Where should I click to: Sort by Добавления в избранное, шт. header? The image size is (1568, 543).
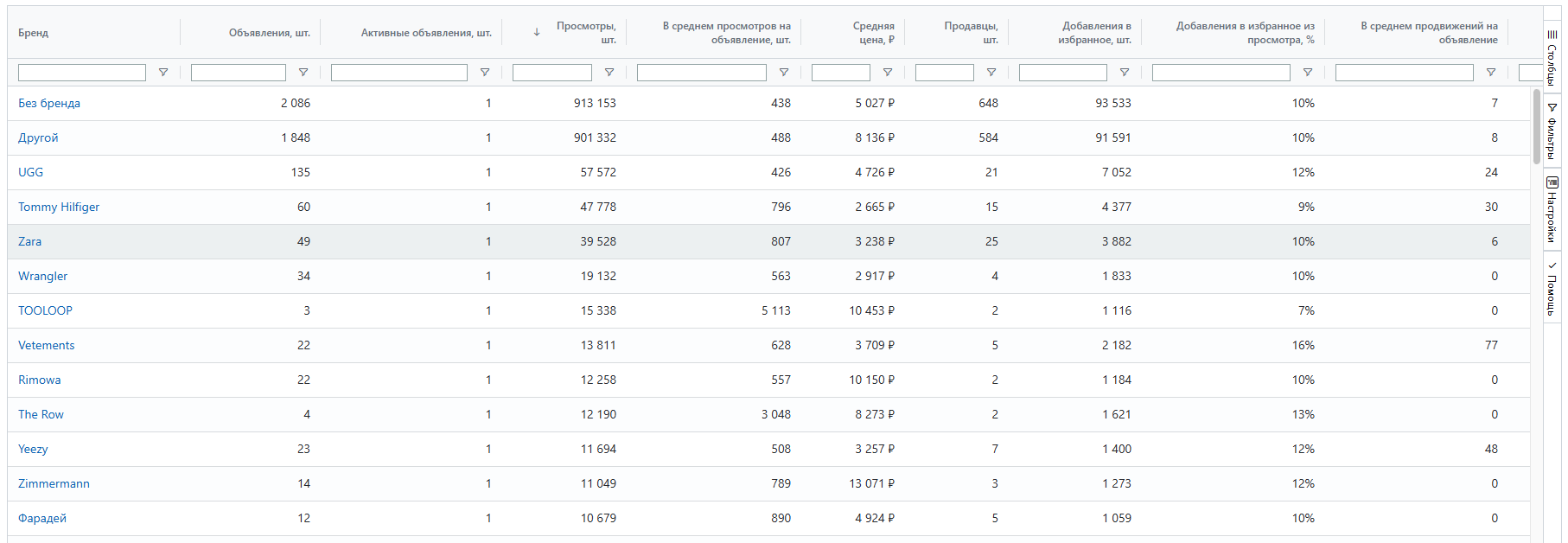(1095, 33)
